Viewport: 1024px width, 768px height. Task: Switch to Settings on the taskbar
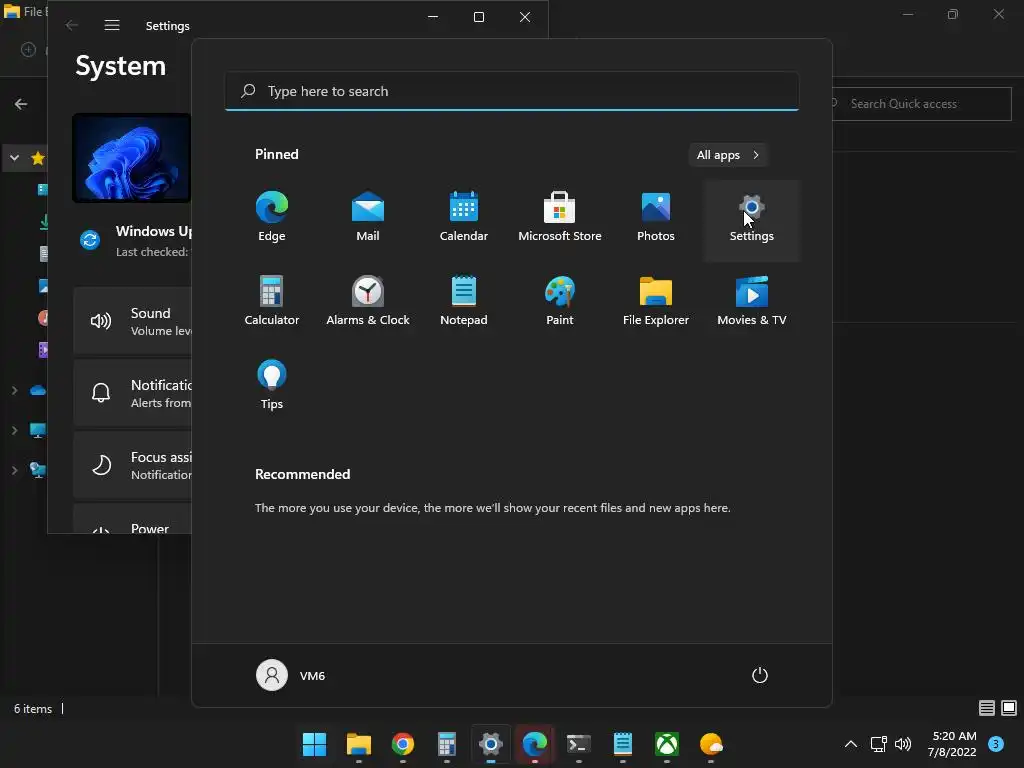(x=490, y=744)
